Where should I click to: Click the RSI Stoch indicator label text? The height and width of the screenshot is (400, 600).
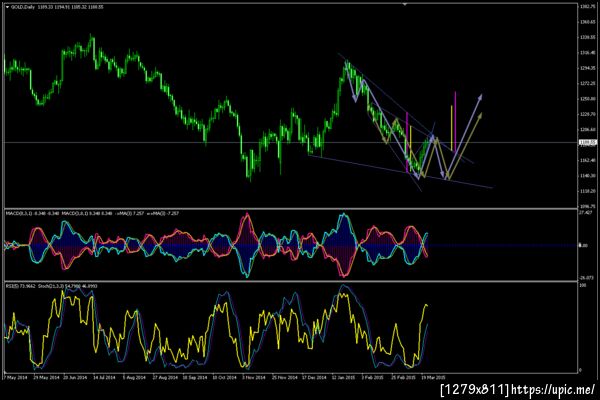coord(51,286)
